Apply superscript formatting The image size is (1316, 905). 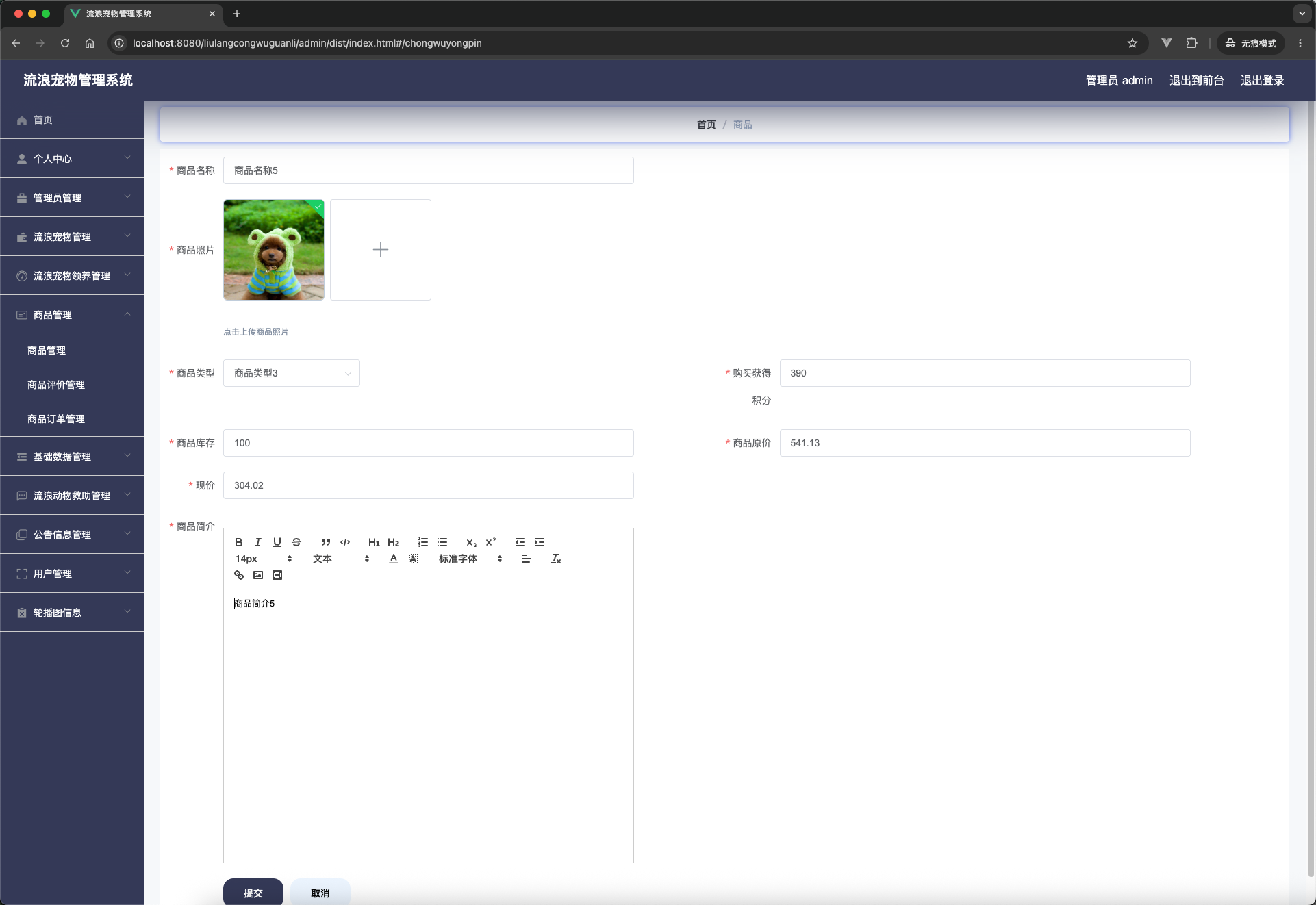click(490, 542)
